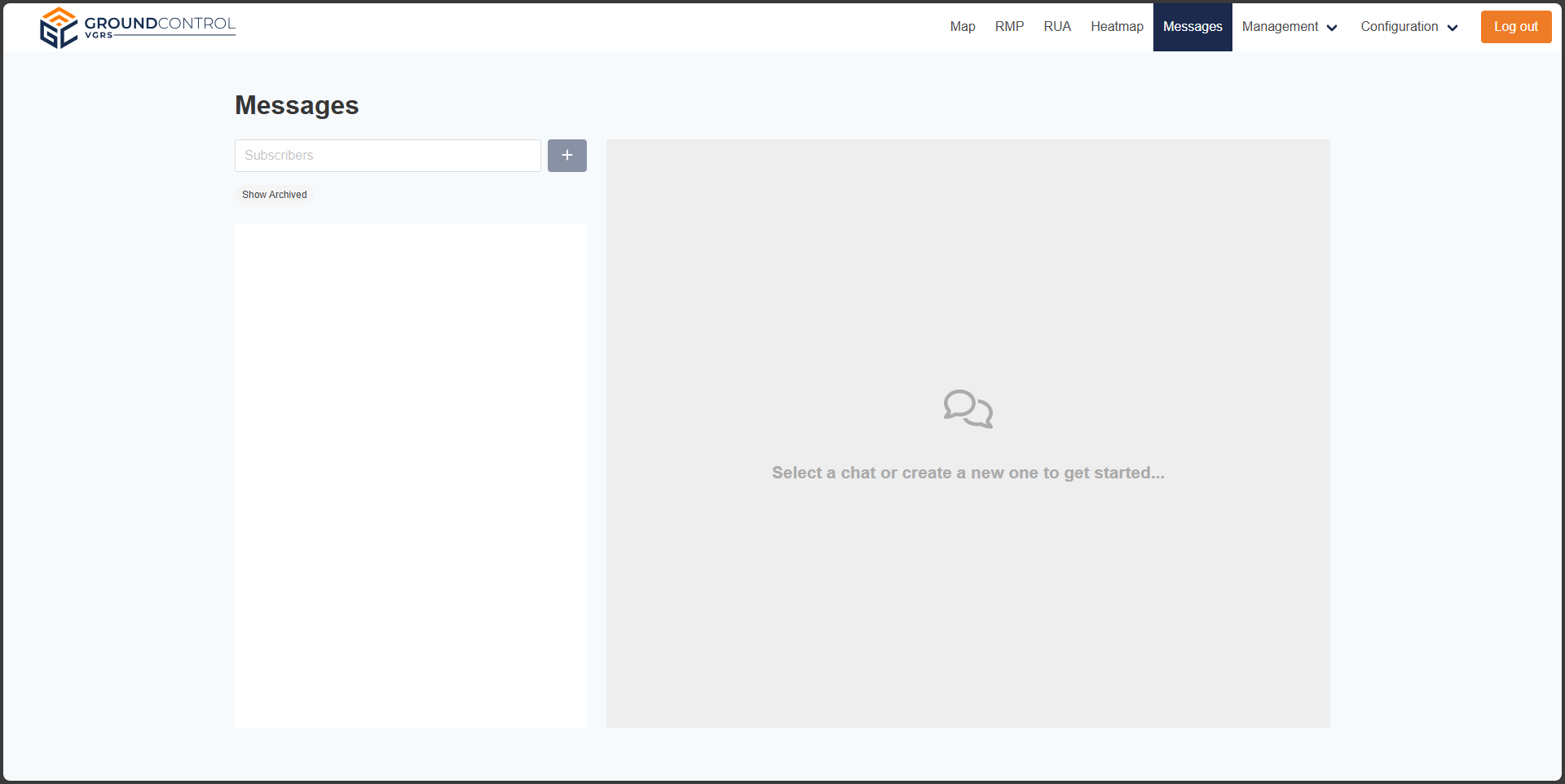Screen dimensions: 1565x784
Task: Open the Heatmap view
Action: click(x=1117, y=27)
